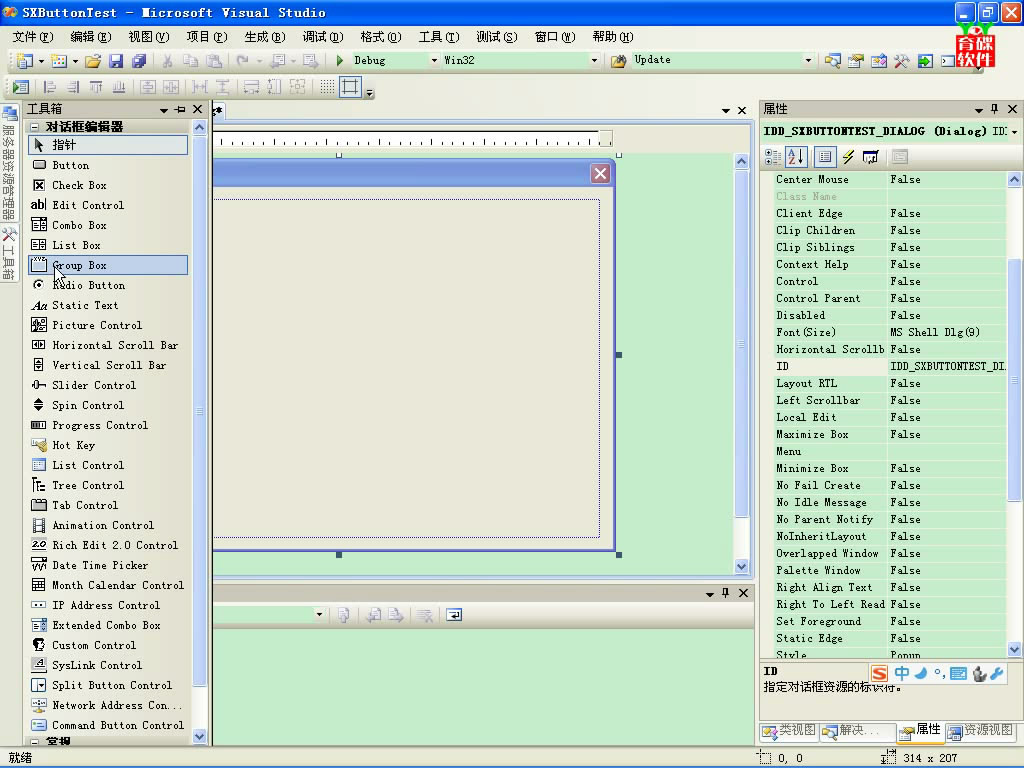Toggle Categorized view in Properties panel

773,157
